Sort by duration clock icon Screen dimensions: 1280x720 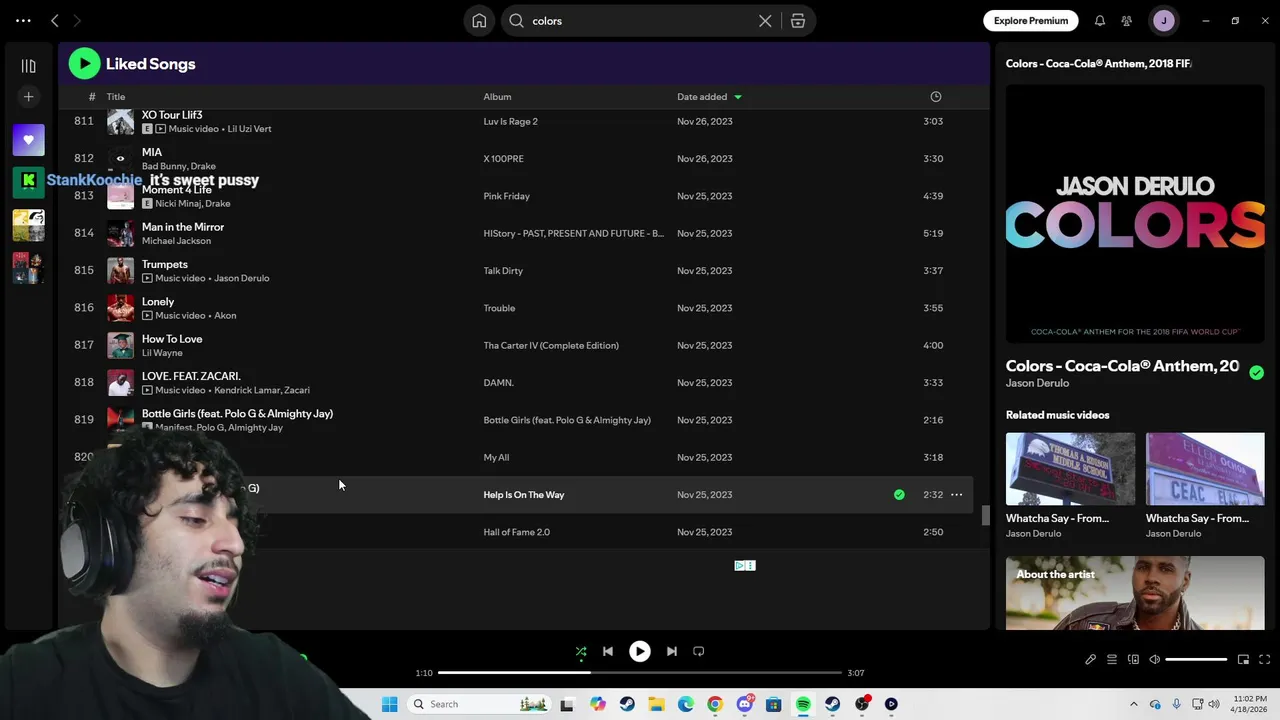[x=936, y=97]
